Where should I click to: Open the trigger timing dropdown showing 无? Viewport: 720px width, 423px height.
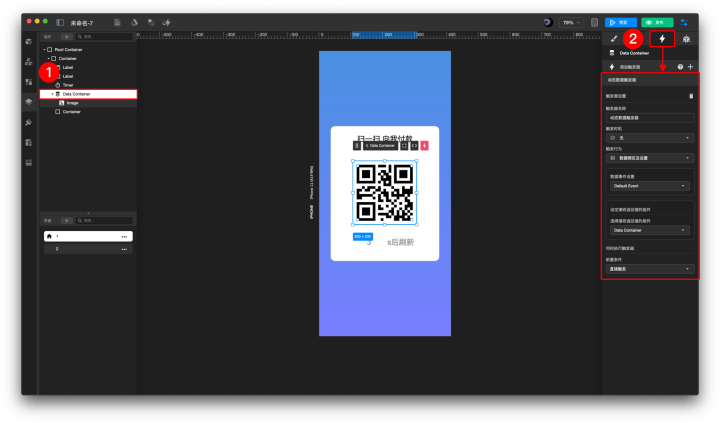[650, 138]
